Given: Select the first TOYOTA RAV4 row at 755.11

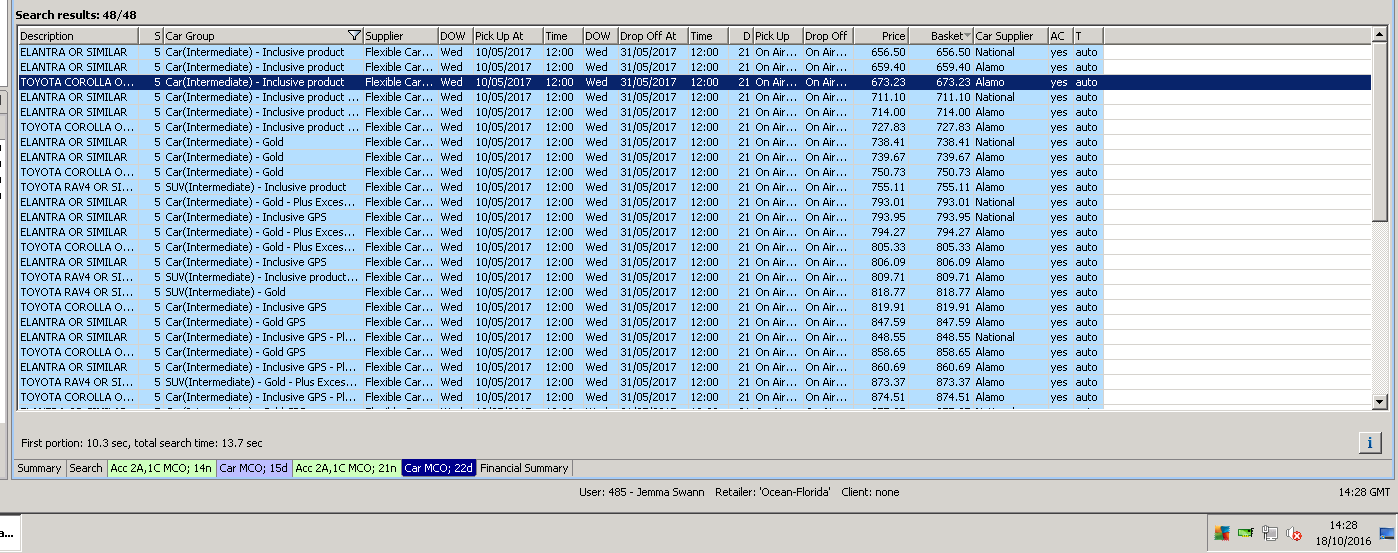Looking at the screenshot, I should [x=76, y=187].
